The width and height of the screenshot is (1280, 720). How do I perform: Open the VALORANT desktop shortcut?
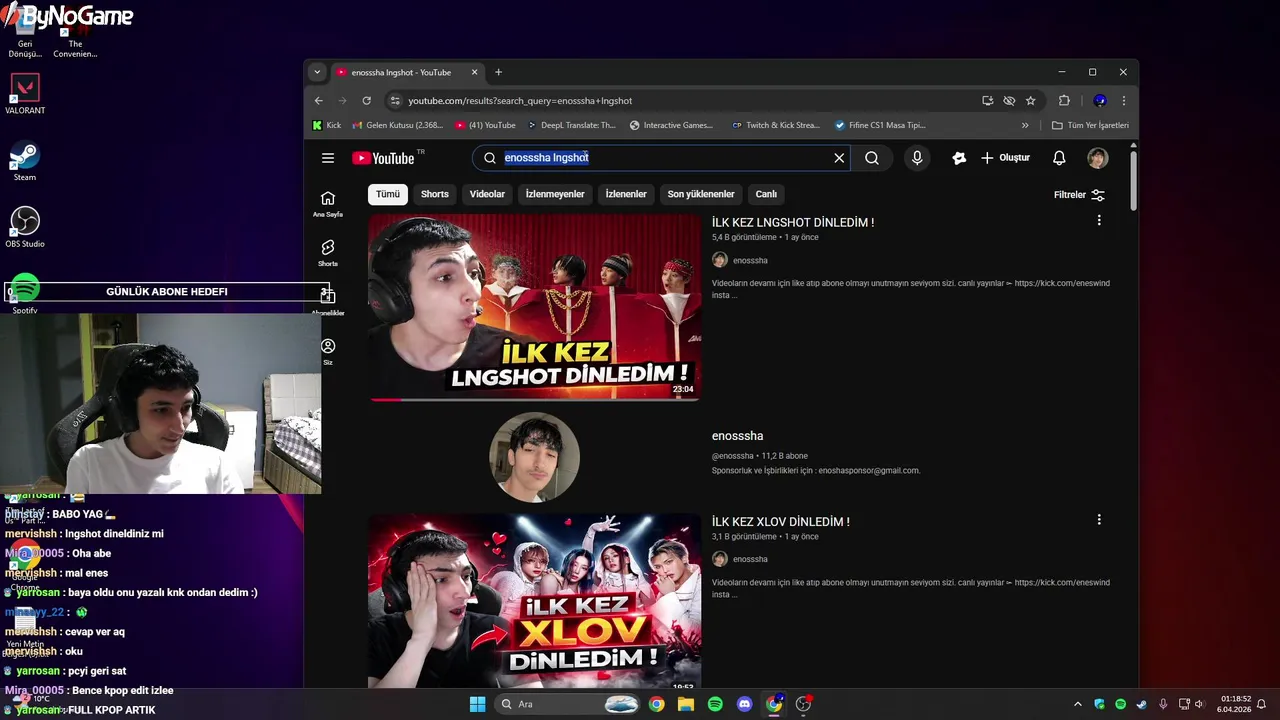[x=25, y=93]
